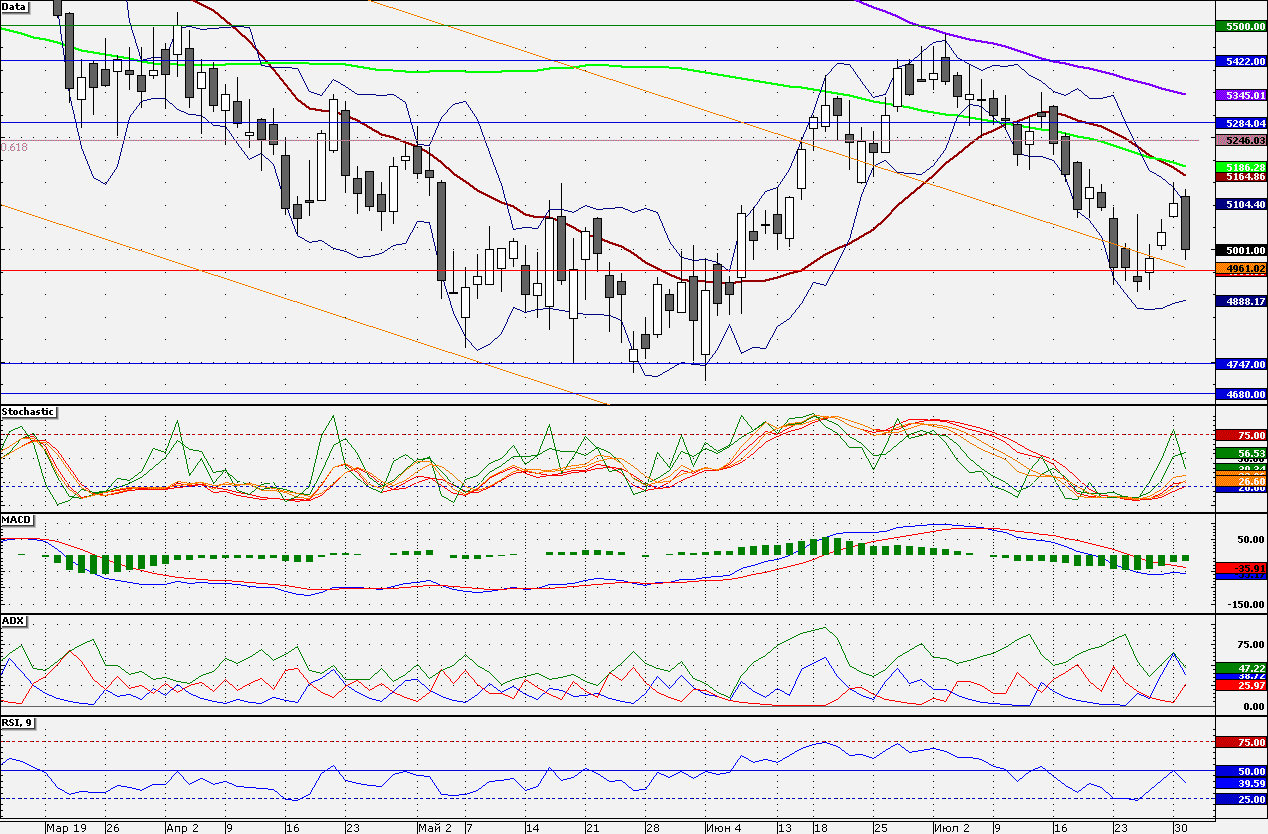Click the 5186.28 bright green price tag

[1240, 166]
